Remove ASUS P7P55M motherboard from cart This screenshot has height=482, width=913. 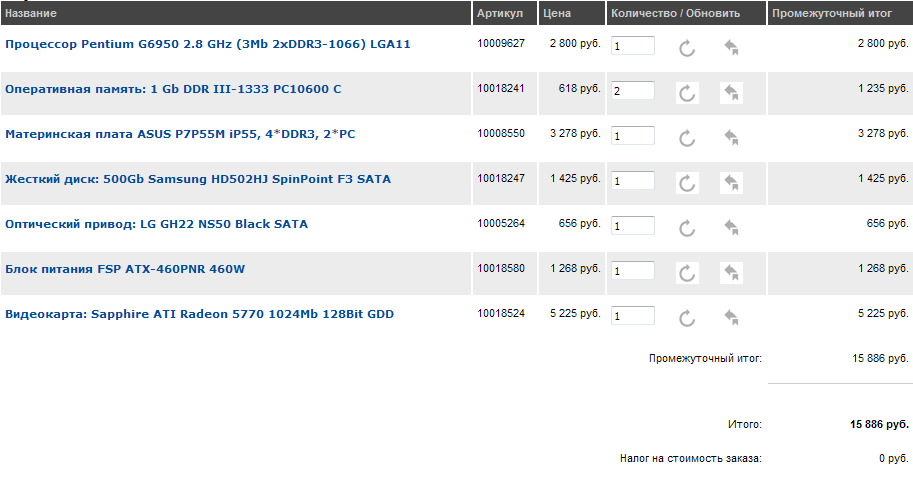(731, 138)
